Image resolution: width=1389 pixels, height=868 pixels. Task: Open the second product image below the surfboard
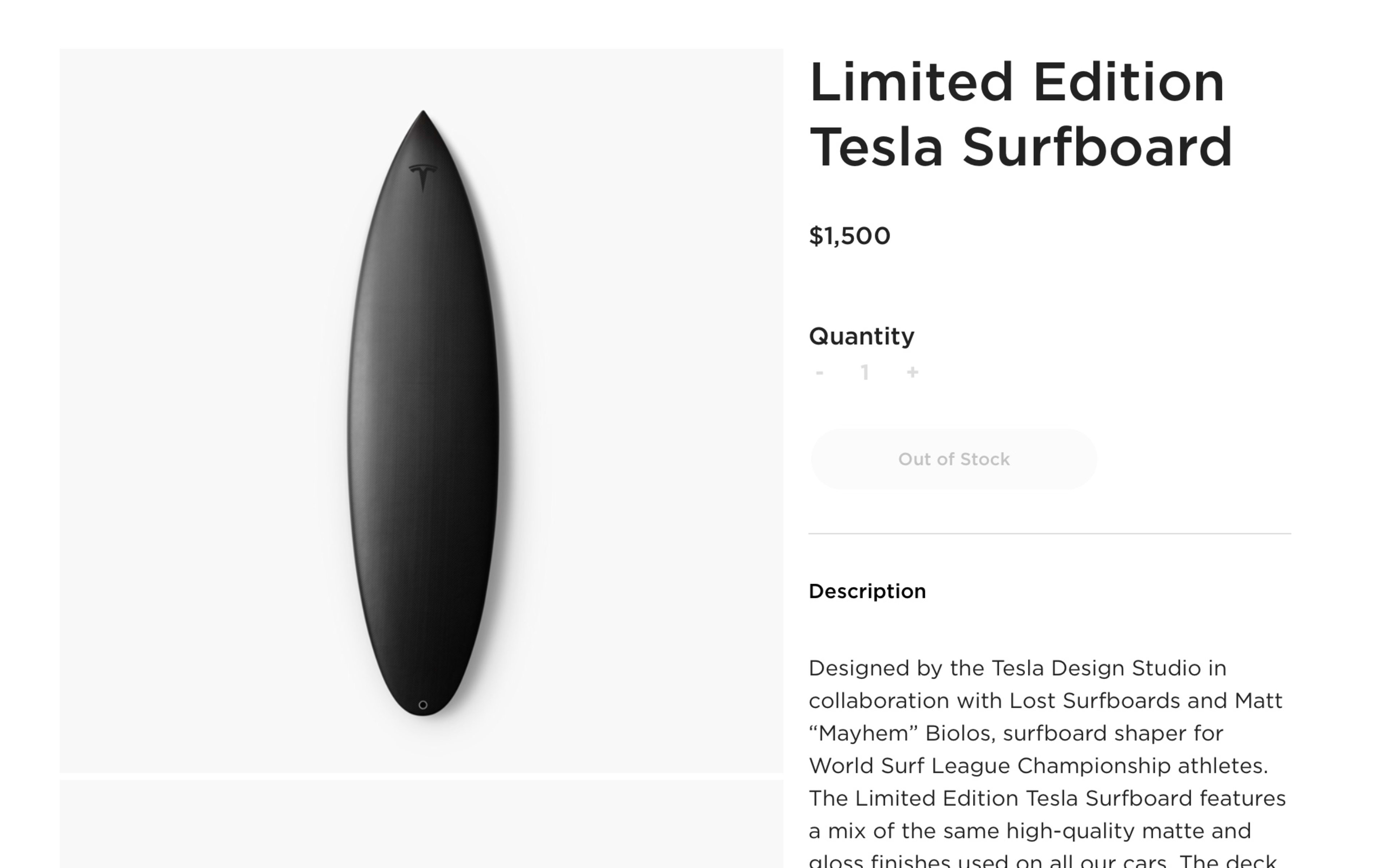tap(421, 824)
